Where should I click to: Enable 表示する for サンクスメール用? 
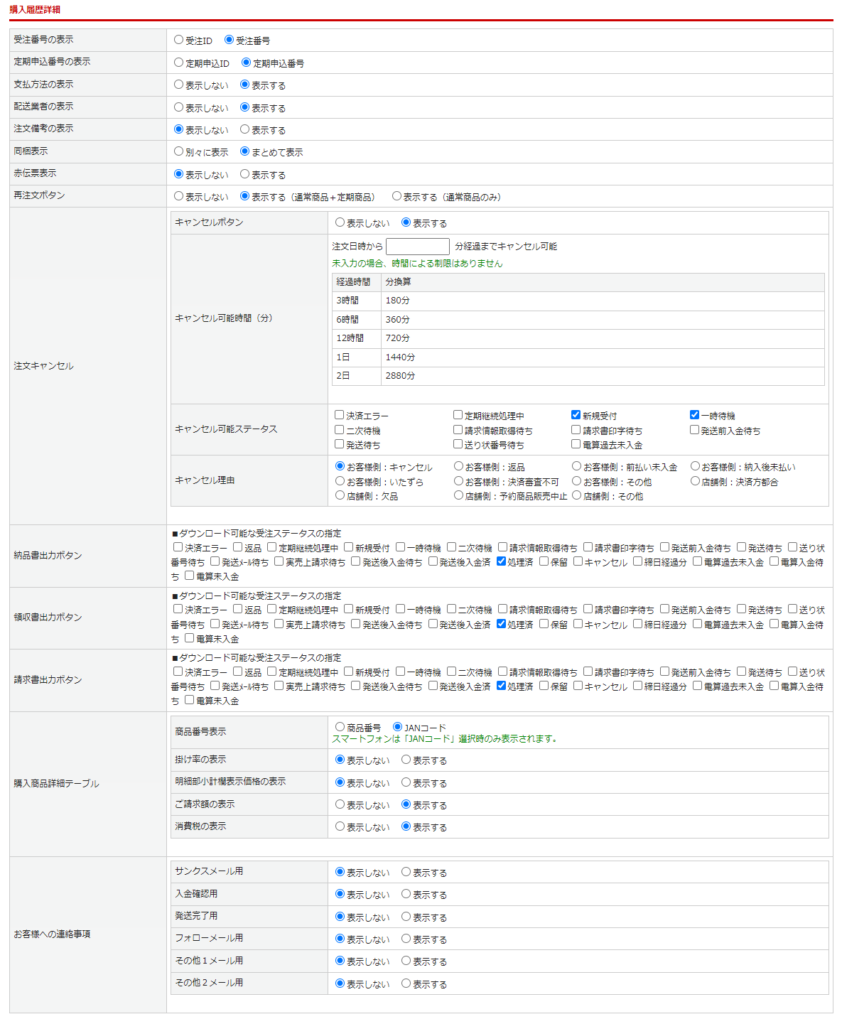pyautogui.click(x=406, y=872)
